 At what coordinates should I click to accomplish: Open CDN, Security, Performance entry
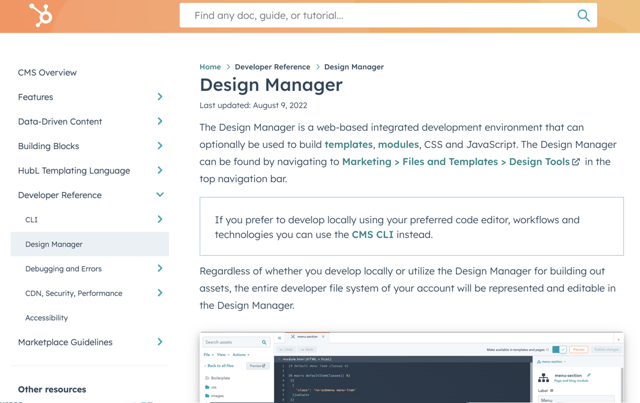click(73, 293)
